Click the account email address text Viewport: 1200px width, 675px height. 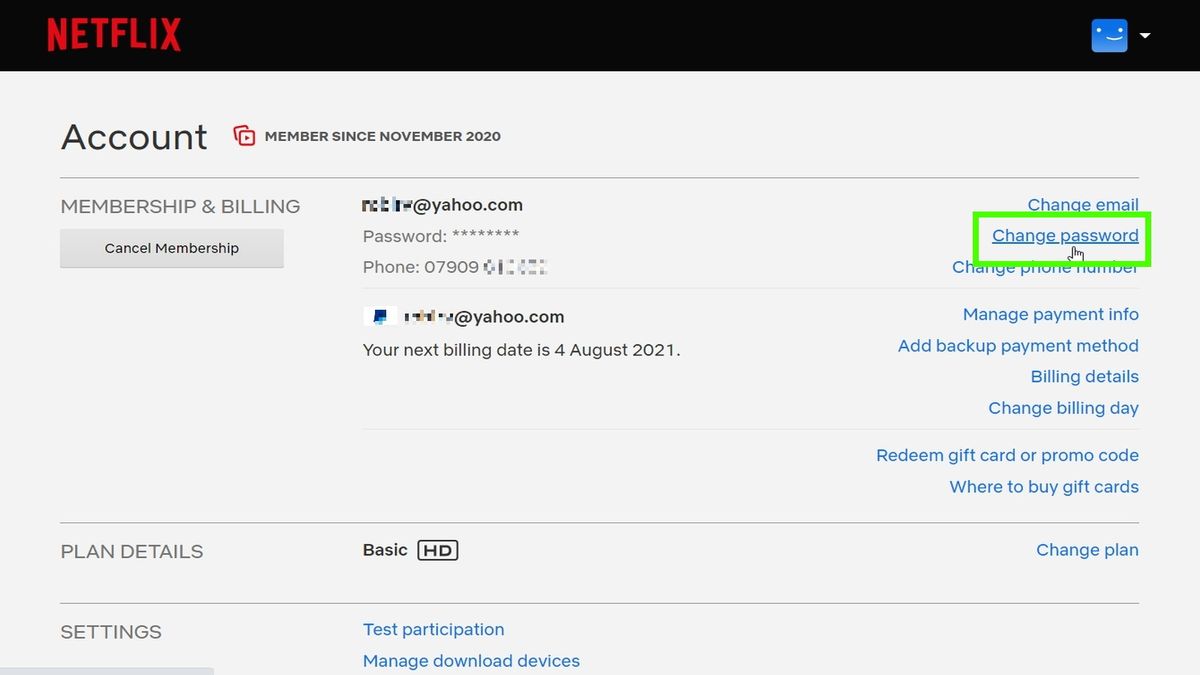(x=442, y=205)
